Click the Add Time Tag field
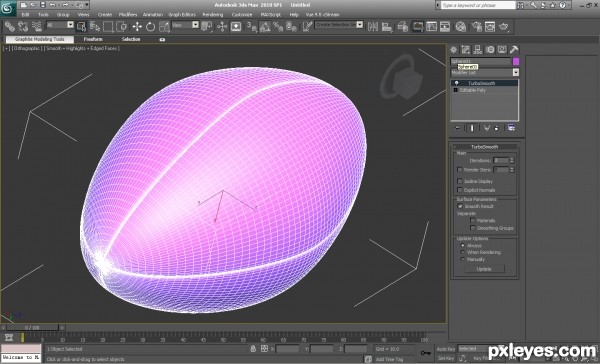Screen dimensions: 600x364 390,359
